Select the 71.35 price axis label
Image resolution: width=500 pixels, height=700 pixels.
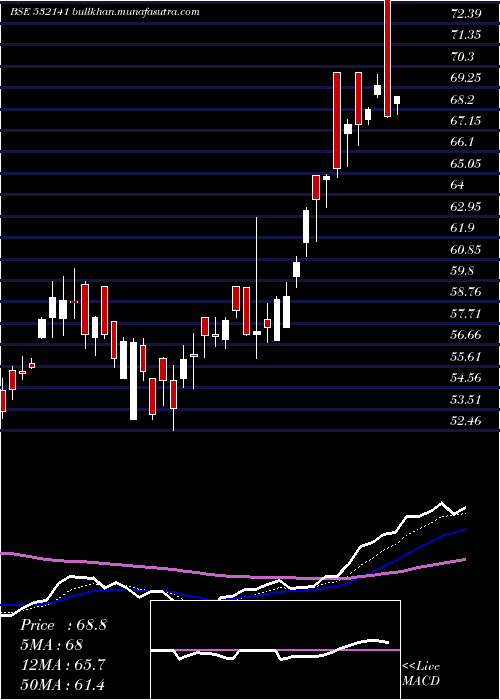coord(466,35)
